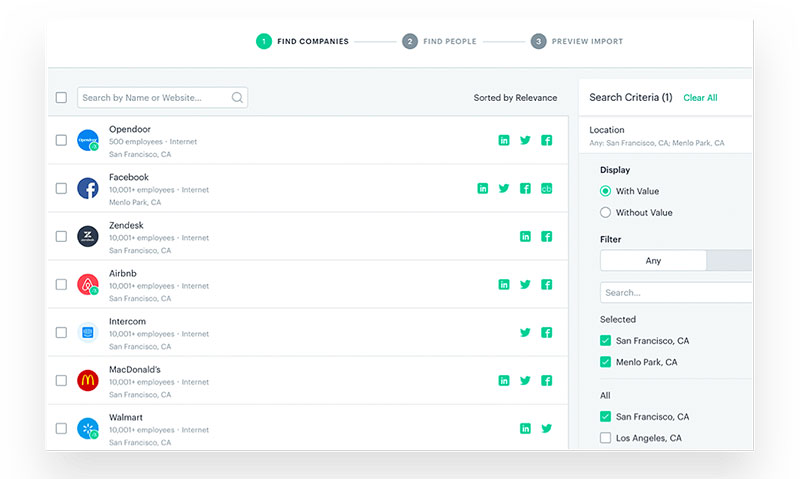Check the Zendesk row checkbox

coord(61,236)
